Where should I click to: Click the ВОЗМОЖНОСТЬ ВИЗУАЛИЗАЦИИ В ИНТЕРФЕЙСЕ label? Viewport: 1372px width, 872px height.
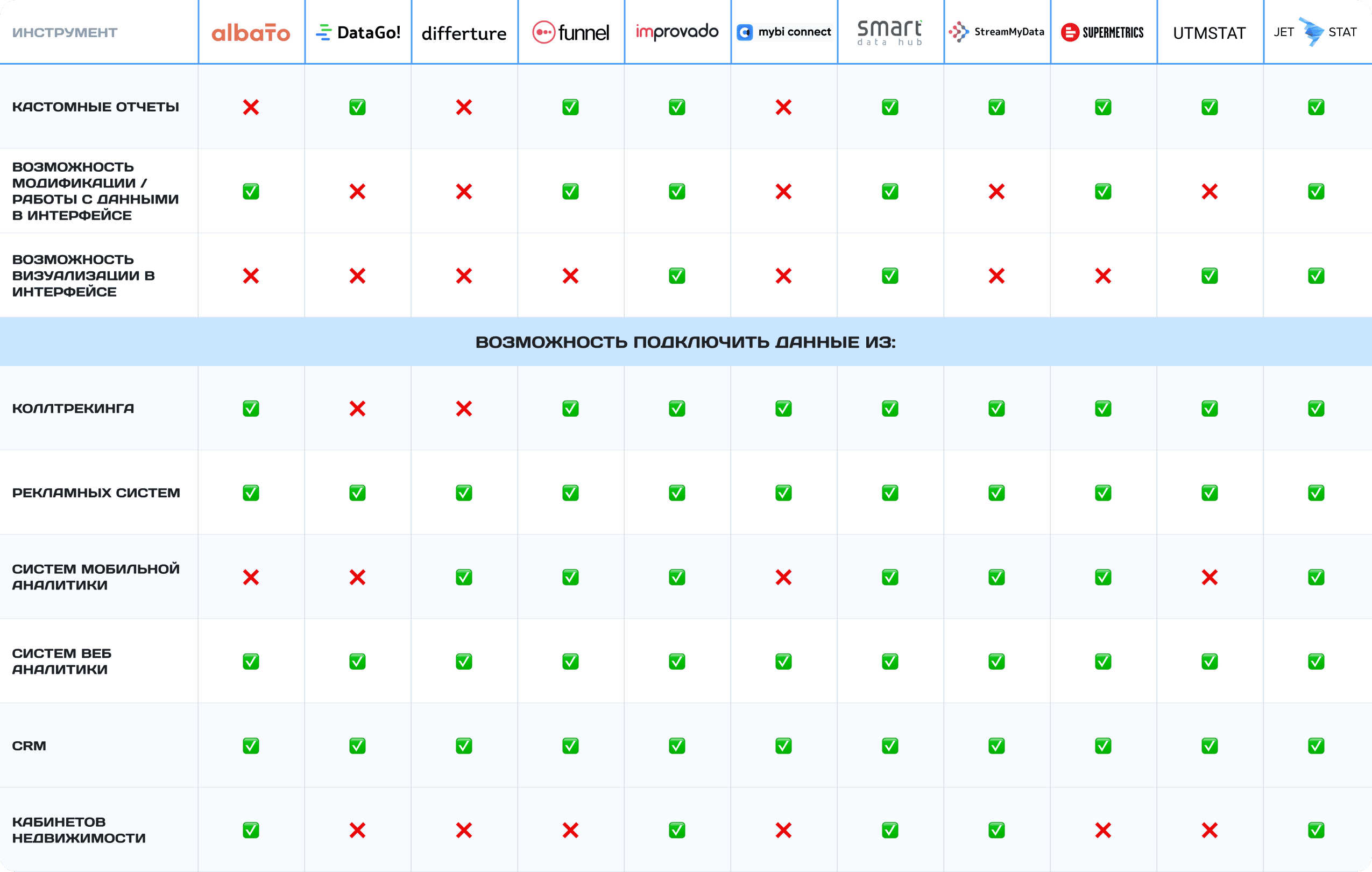83,276
